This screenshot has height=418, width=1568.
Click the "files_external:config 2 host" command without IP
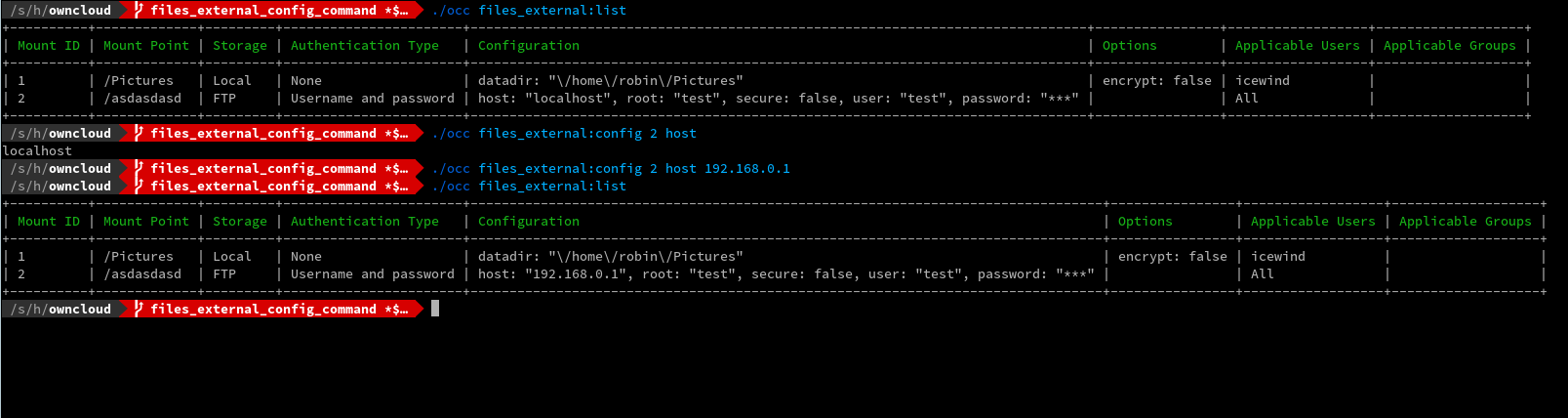click(587, 133)
